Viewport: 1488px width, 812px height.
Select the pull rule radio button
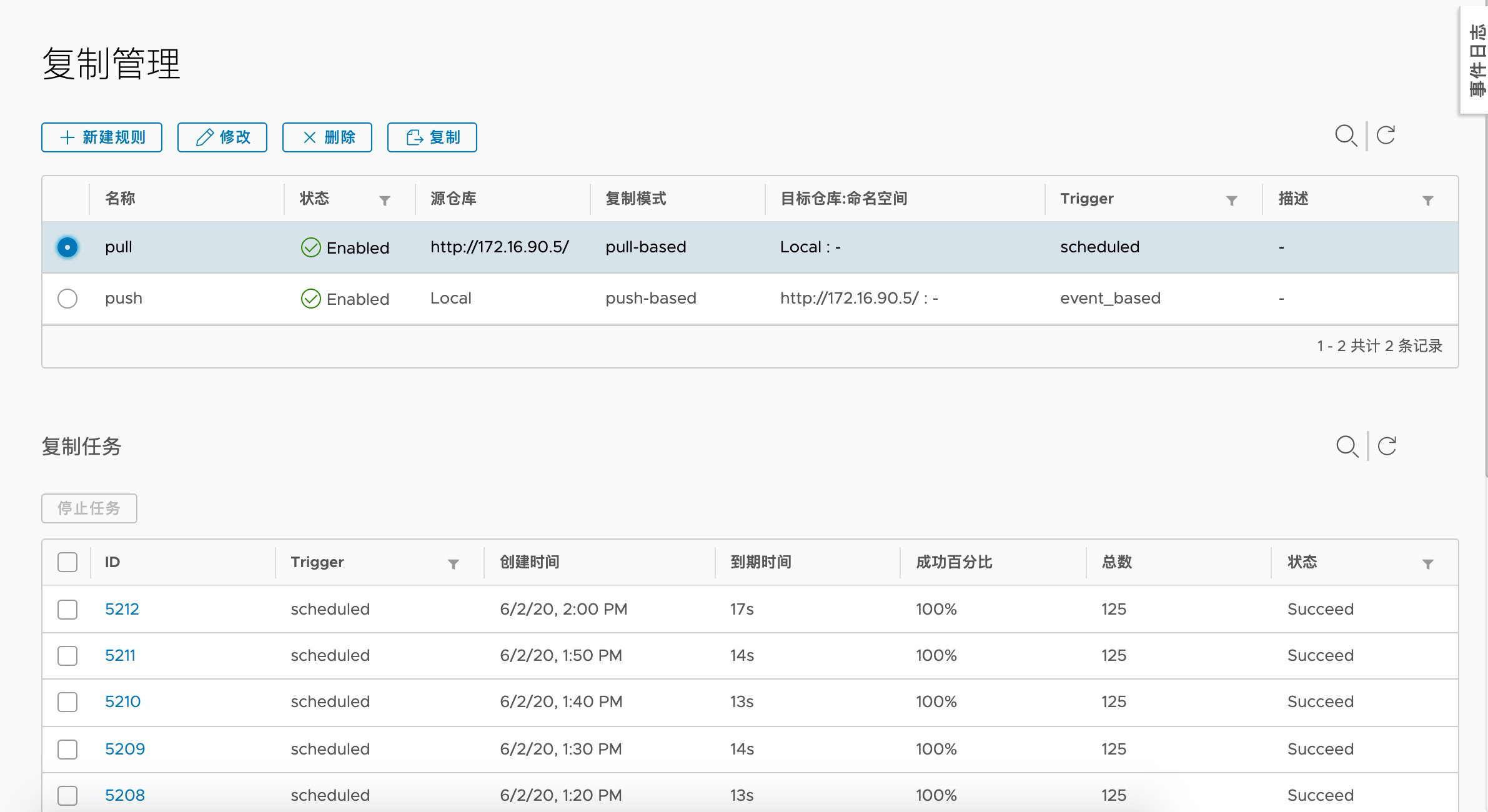[x=67, y=247]
